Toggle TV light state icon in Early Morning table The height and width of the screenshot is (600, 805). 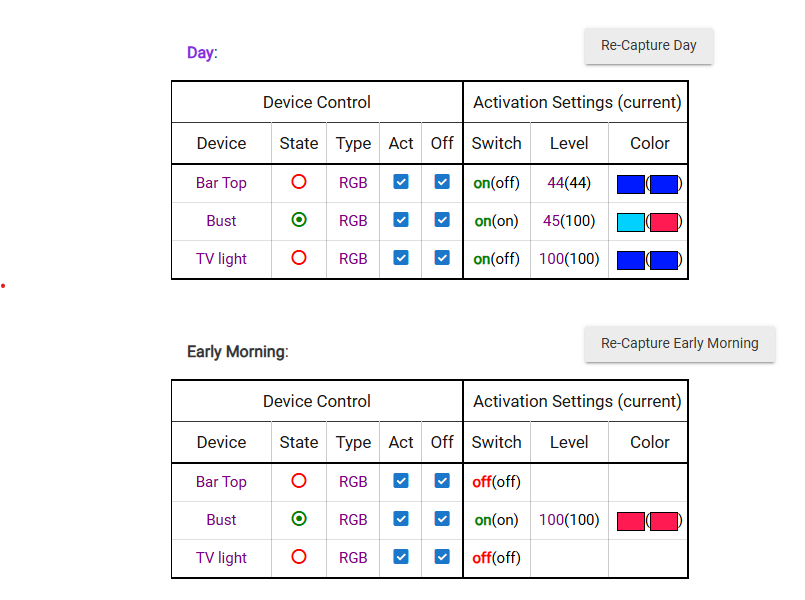click(x=298, y=557)
